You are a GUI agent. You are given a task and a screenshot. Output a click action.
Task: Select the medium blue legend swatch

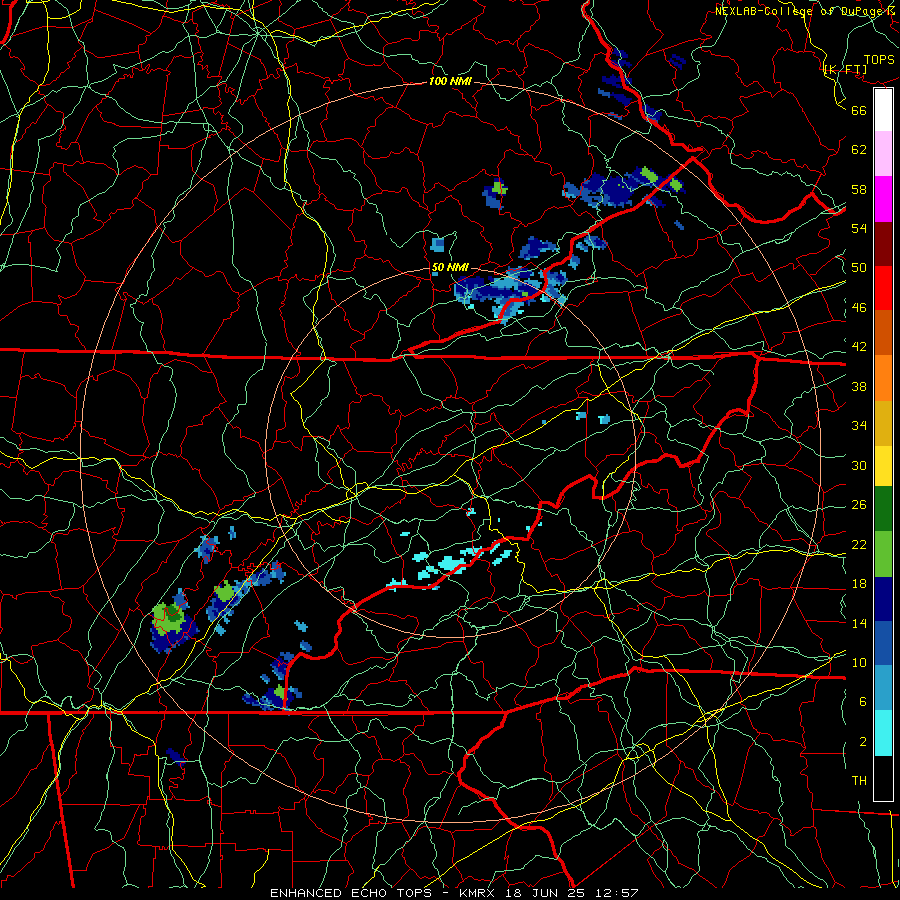tap(883, 643)
